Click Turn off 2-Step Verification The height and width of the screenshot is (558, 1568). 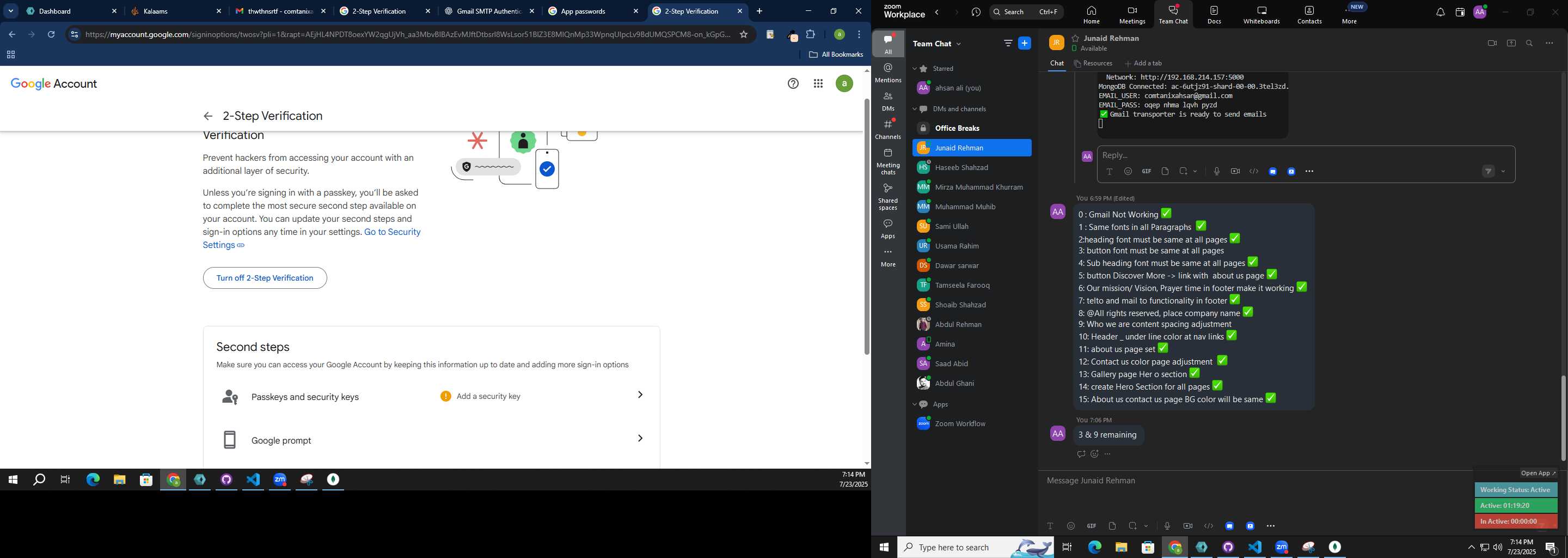(265, 278)
